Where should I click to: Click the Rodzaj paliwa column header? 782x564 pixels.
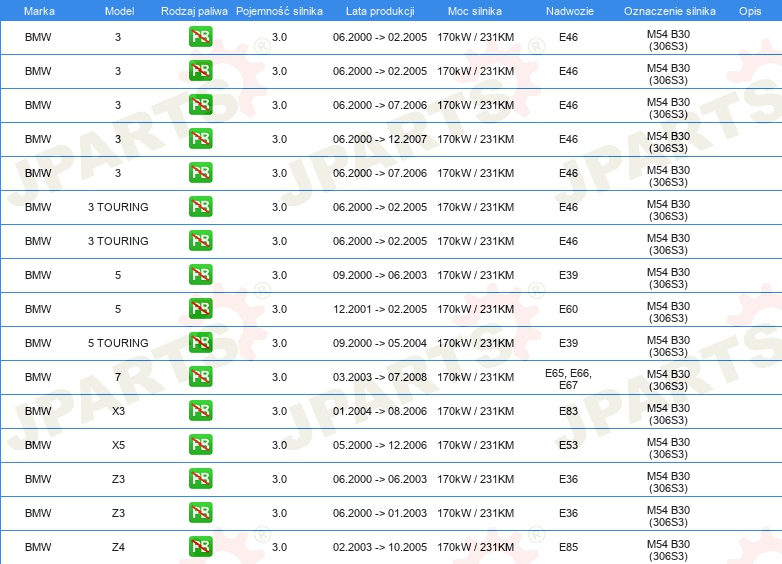point(194,11)
